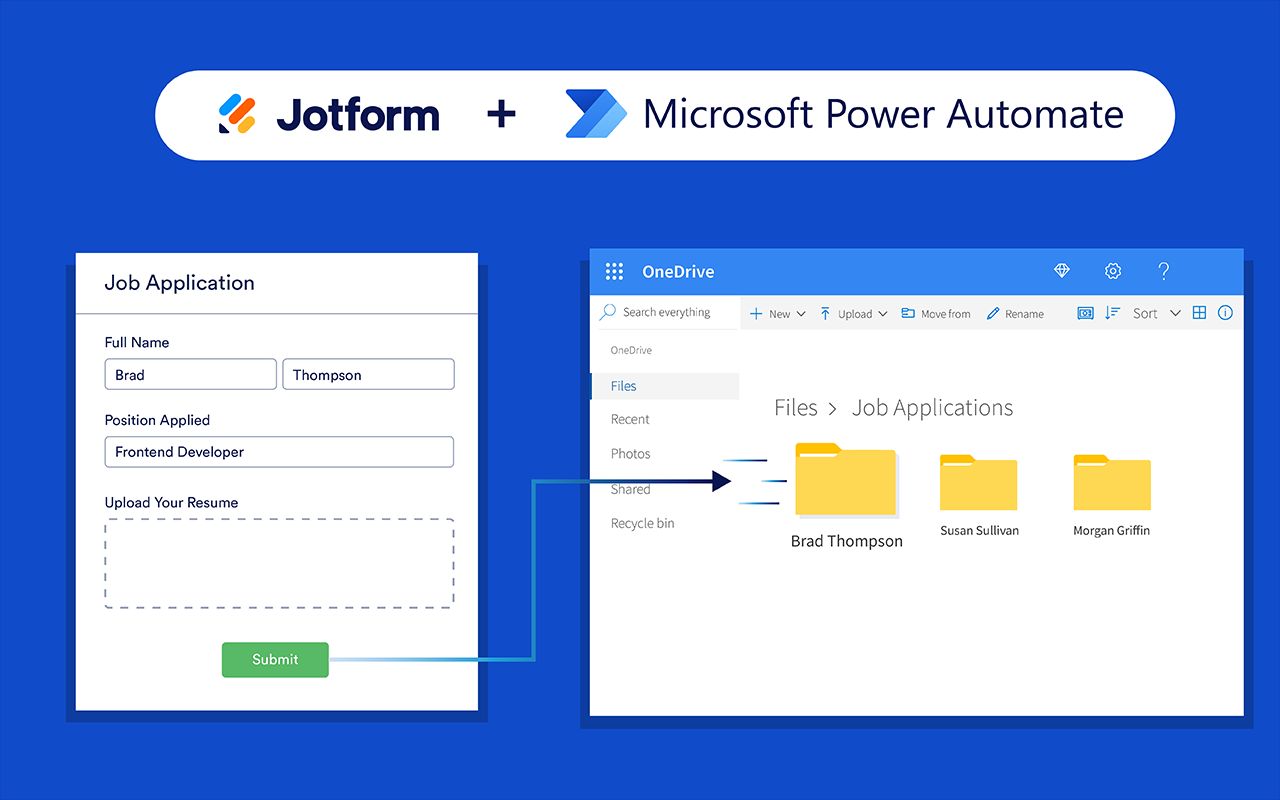The width and height of the screenshot is (1280, 800).
Task: Click the slideshow camera icon in the toolbar
Action: pos(1085,313)
